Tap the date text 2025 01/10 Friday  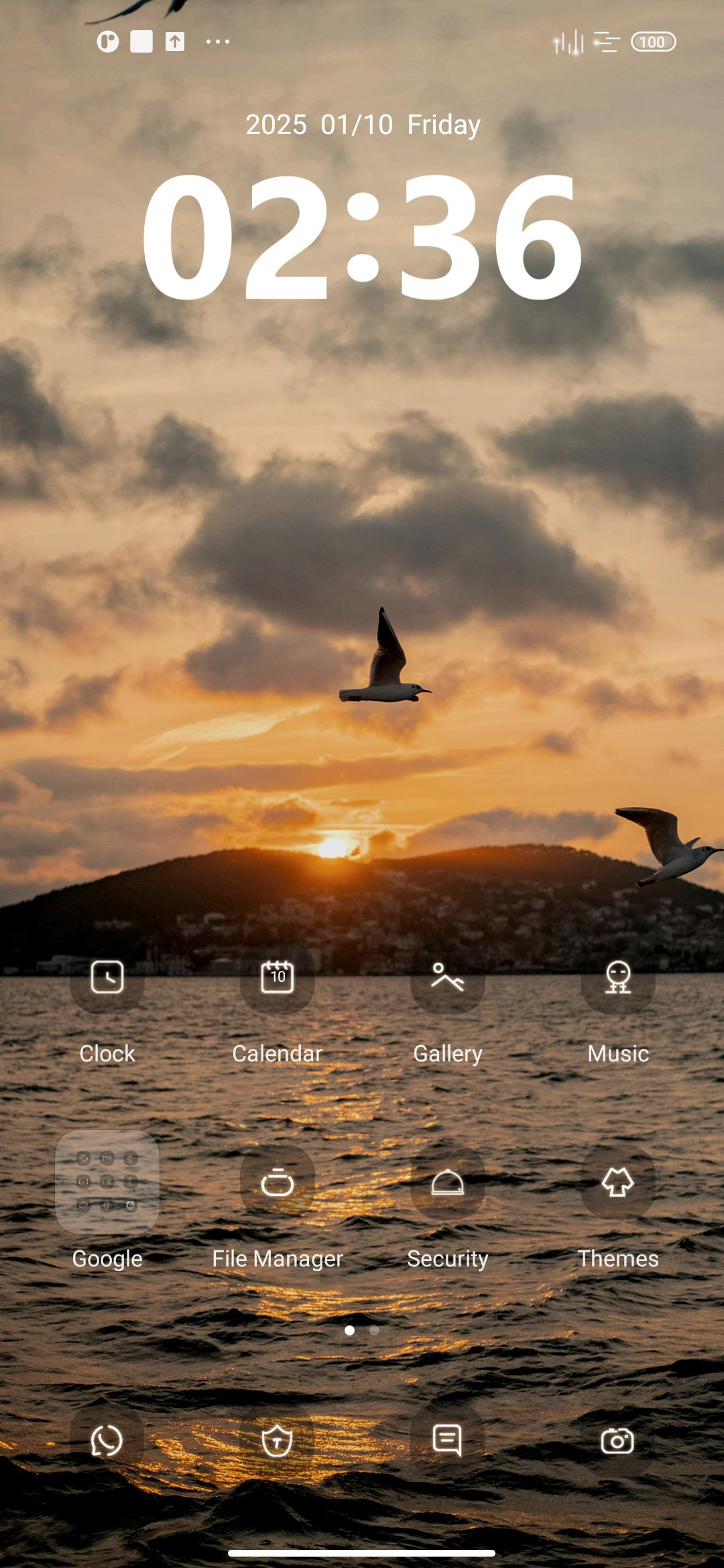point(363,125)
